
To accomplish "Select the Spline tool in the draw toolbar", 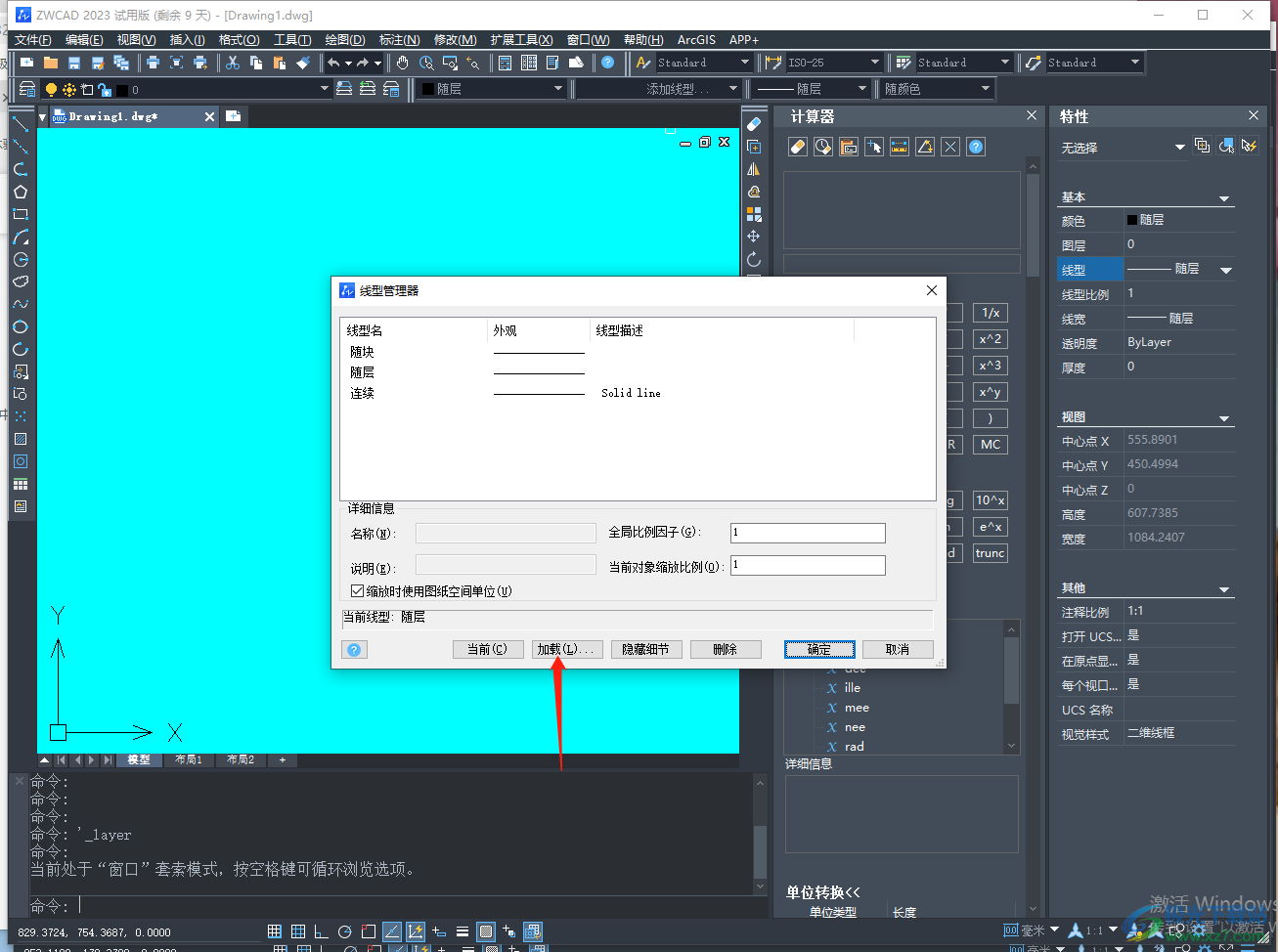I will tap(21, 304).
